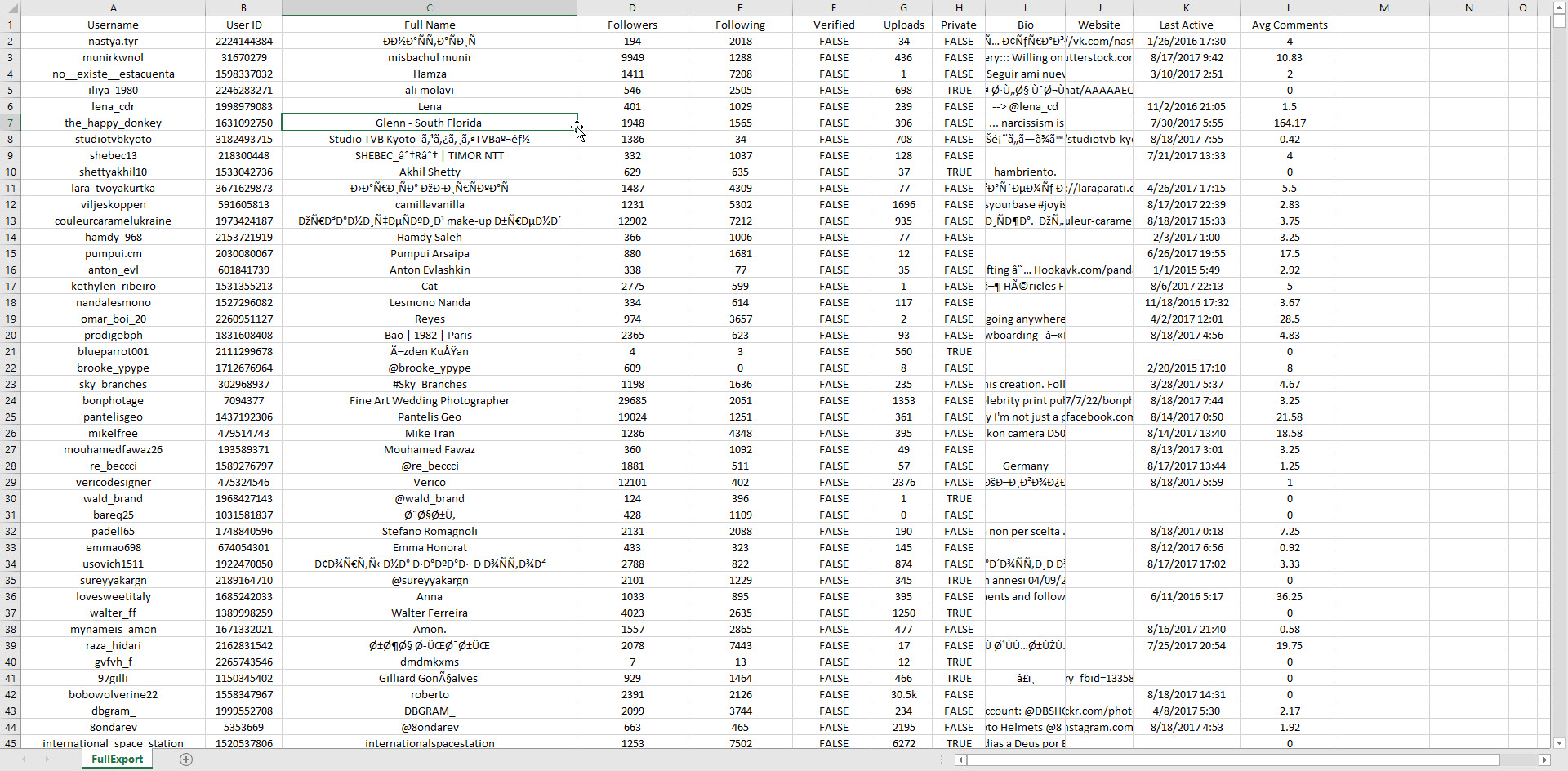Select the Verified header cell
1568x771 pixels.
pyautogui.click(x=834, y=25)
